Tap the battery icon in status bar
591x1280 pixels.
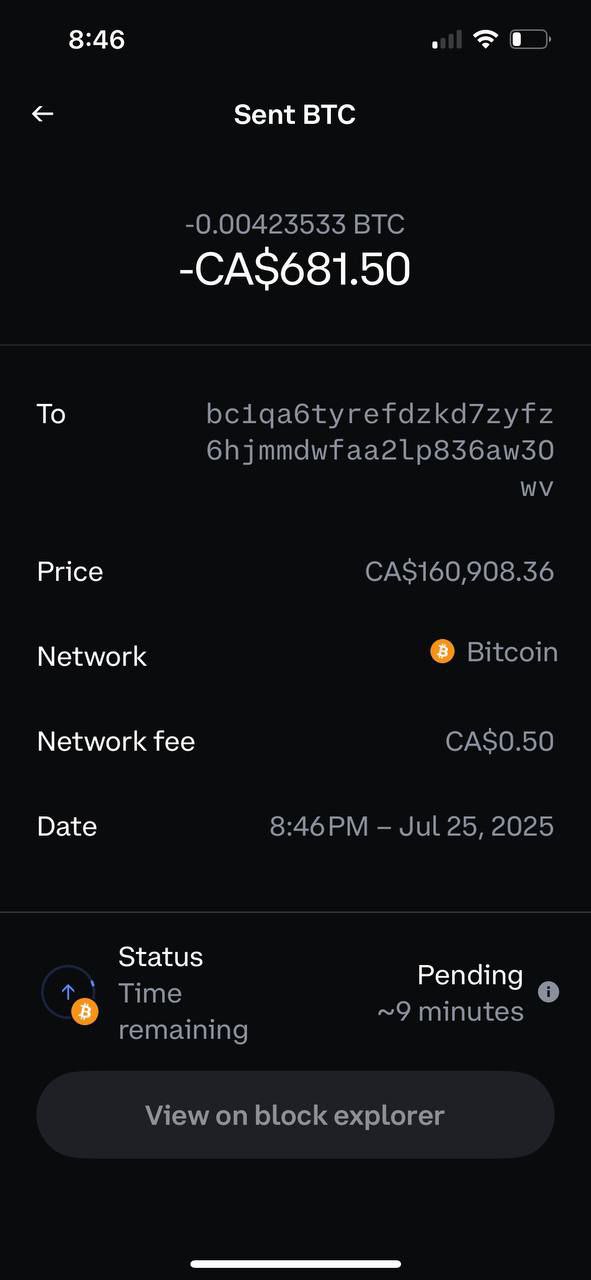click(x=530, y=40)
